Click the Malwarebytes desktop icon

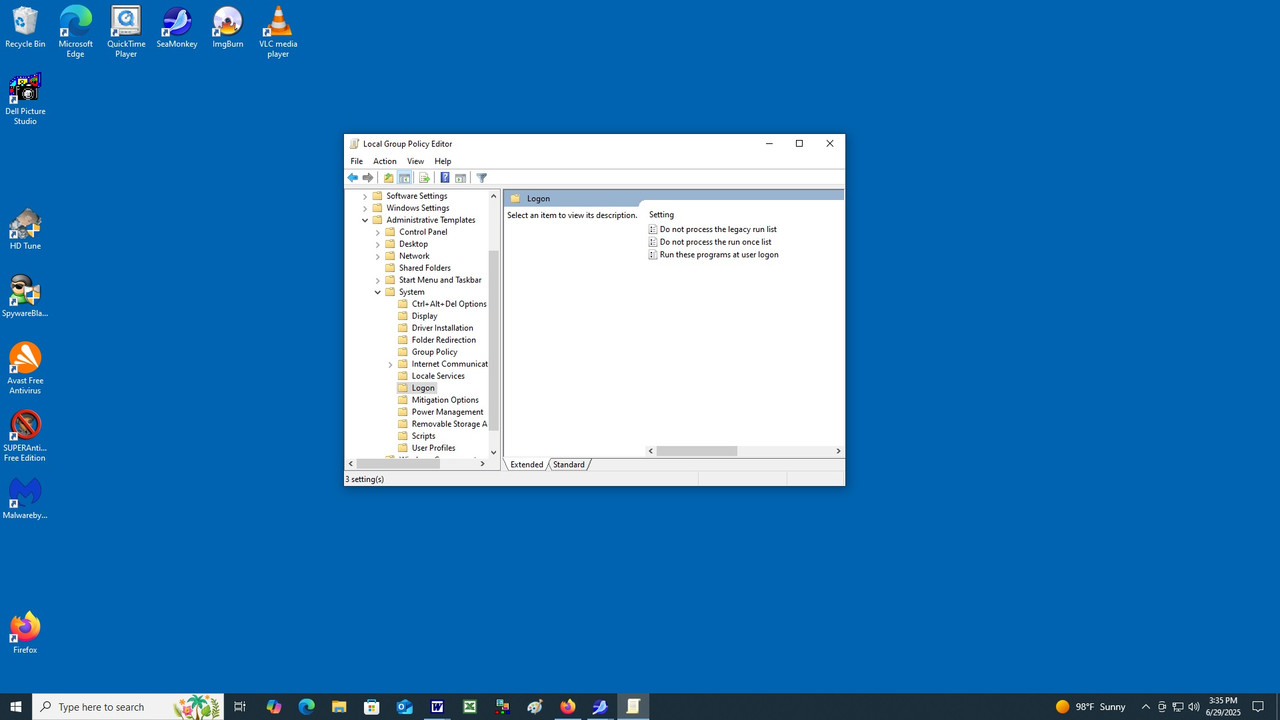point(25,499)
